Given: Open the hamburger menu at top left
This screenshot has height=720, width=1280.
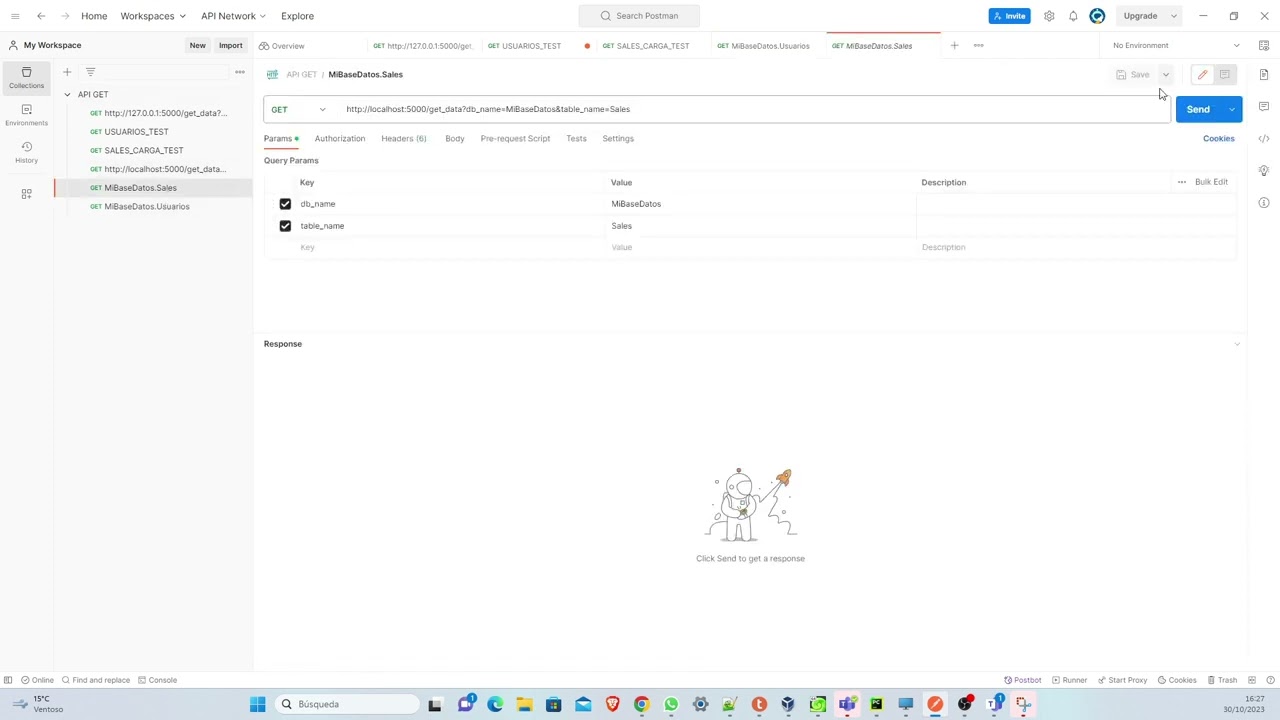Looking at the screenshot, I should (x=15, y=16).
